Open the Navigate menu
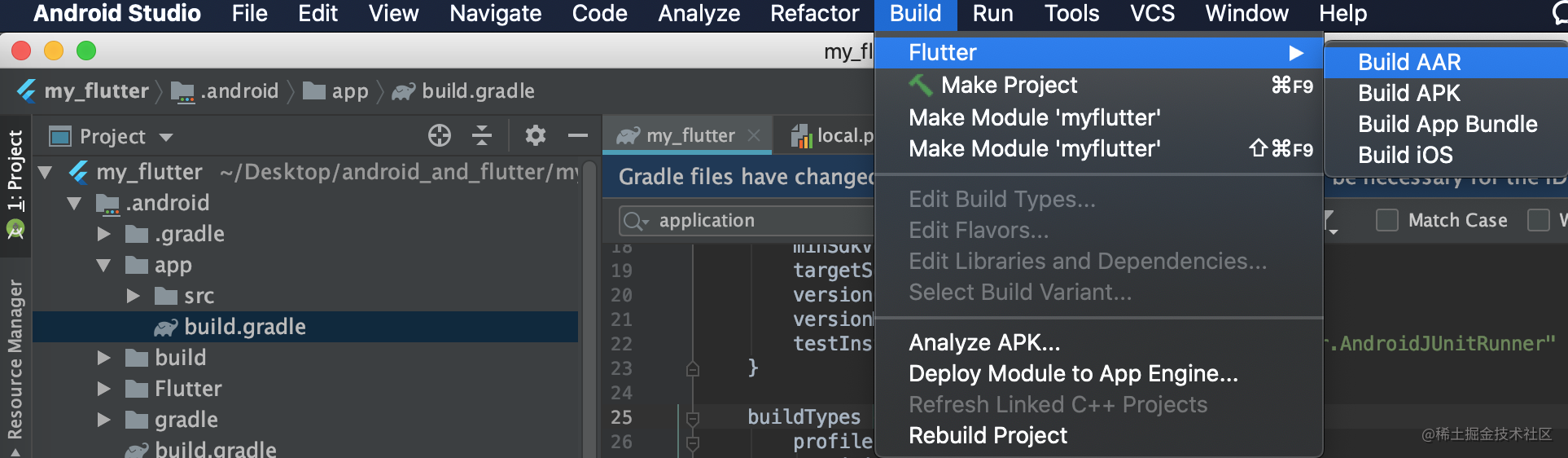Viewport: 1568px width, 458px height. [495, 14]
